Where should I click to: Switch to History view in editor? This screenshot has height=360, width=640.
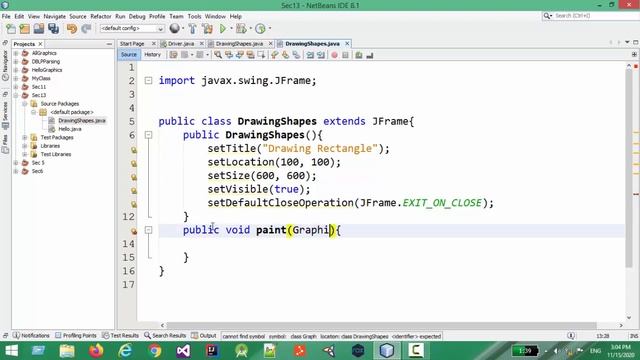coord(152,55)
